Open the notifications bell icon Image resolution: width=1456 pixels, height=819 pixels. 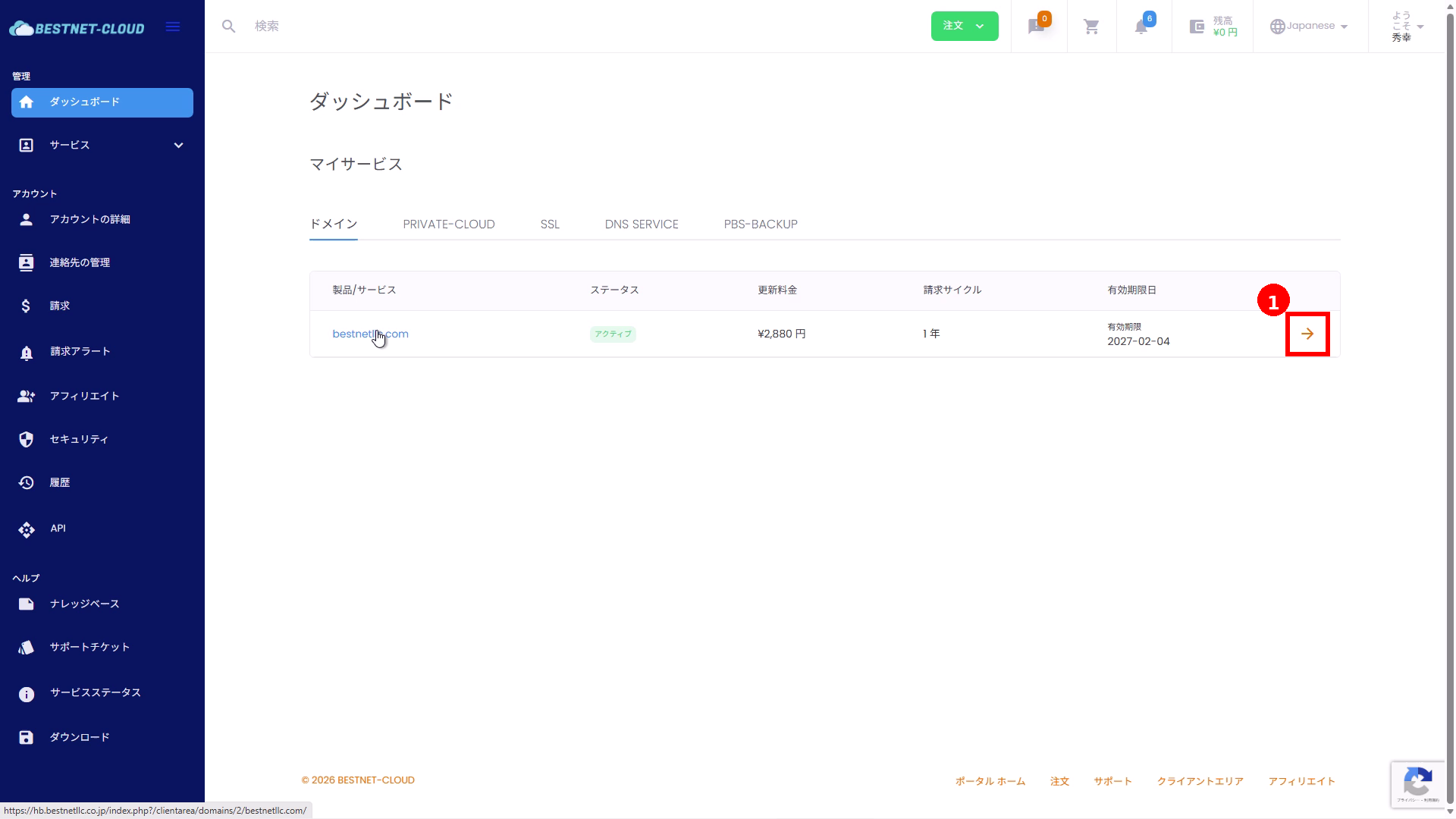[1141, 27]
